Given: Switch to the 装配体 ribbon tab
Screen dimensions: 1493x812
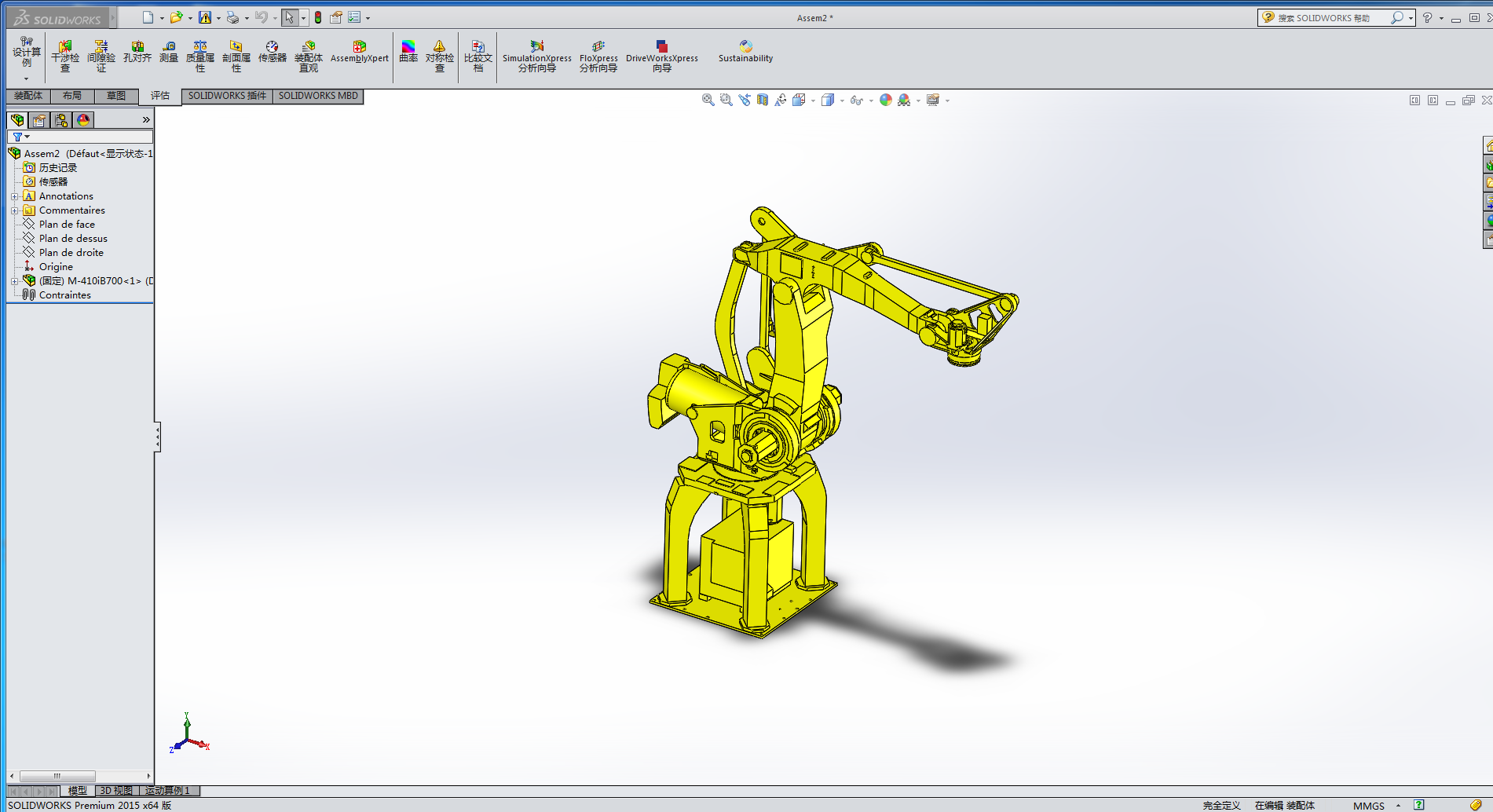Looking at the screenshot, I should [28, 96].
